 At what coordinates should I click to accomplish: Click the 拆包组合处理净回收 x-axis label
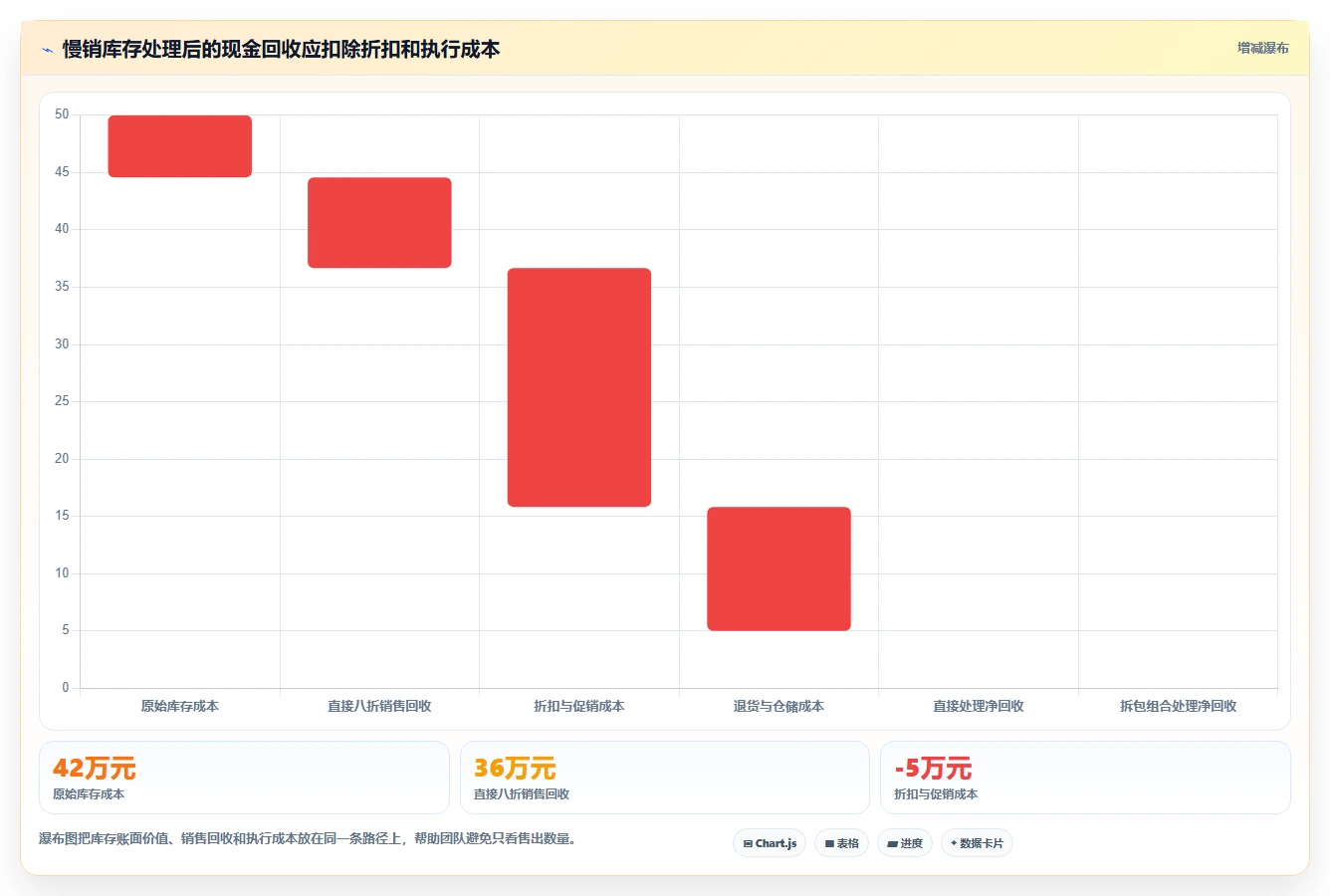coord(1179,706)
